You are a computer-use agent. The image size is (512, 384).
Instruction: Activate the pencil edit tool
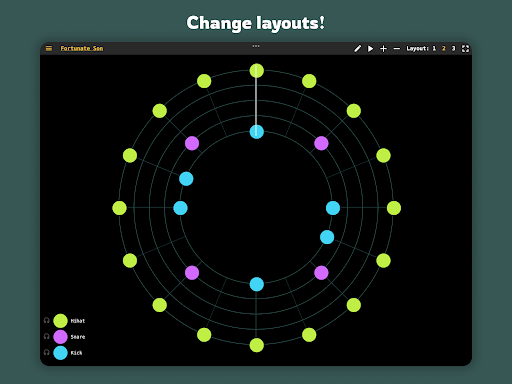[357, 49]
